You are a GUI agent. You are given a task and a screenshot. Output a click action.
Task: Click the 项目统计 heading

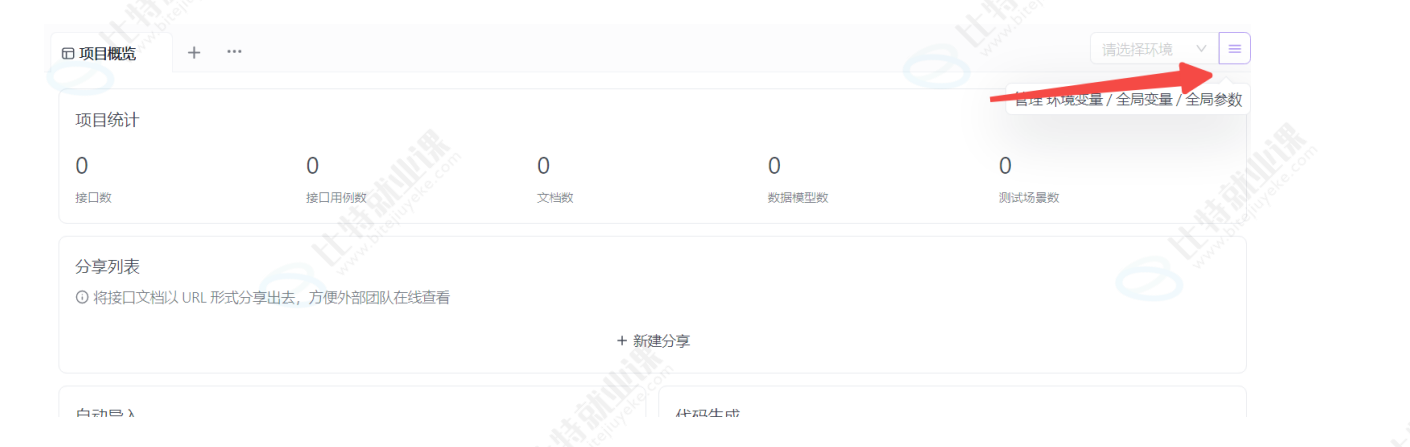click(107, 120)
